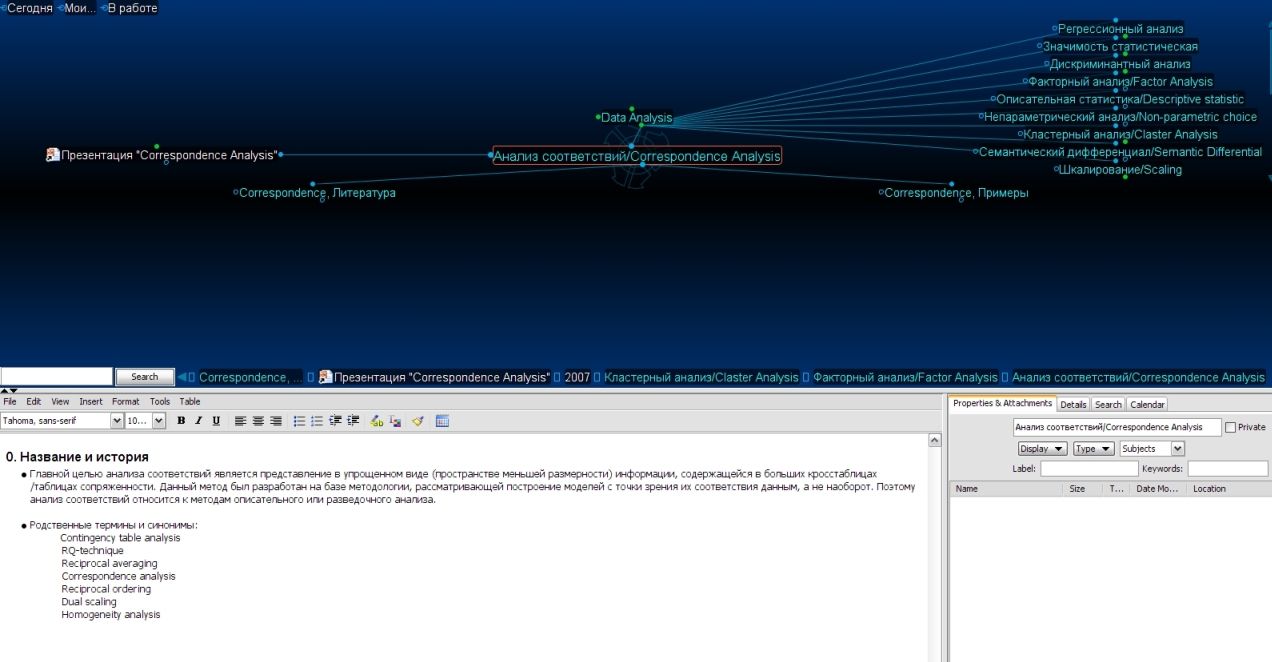Open the Display dropdown button

tap(1042, 449)
